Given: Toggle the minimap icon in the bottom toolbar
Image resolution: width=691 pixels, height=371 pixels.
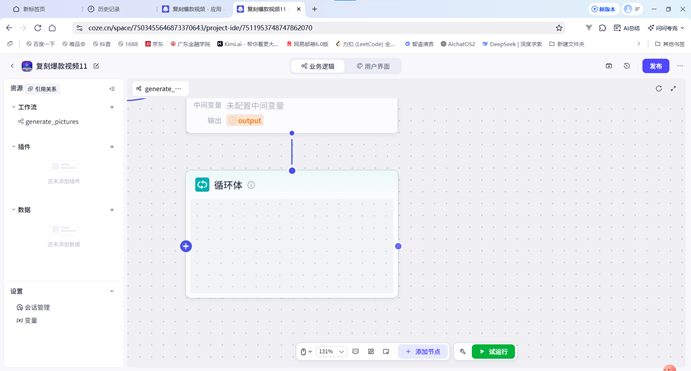Looking at the screenshot, I should [x=386, y=352].
